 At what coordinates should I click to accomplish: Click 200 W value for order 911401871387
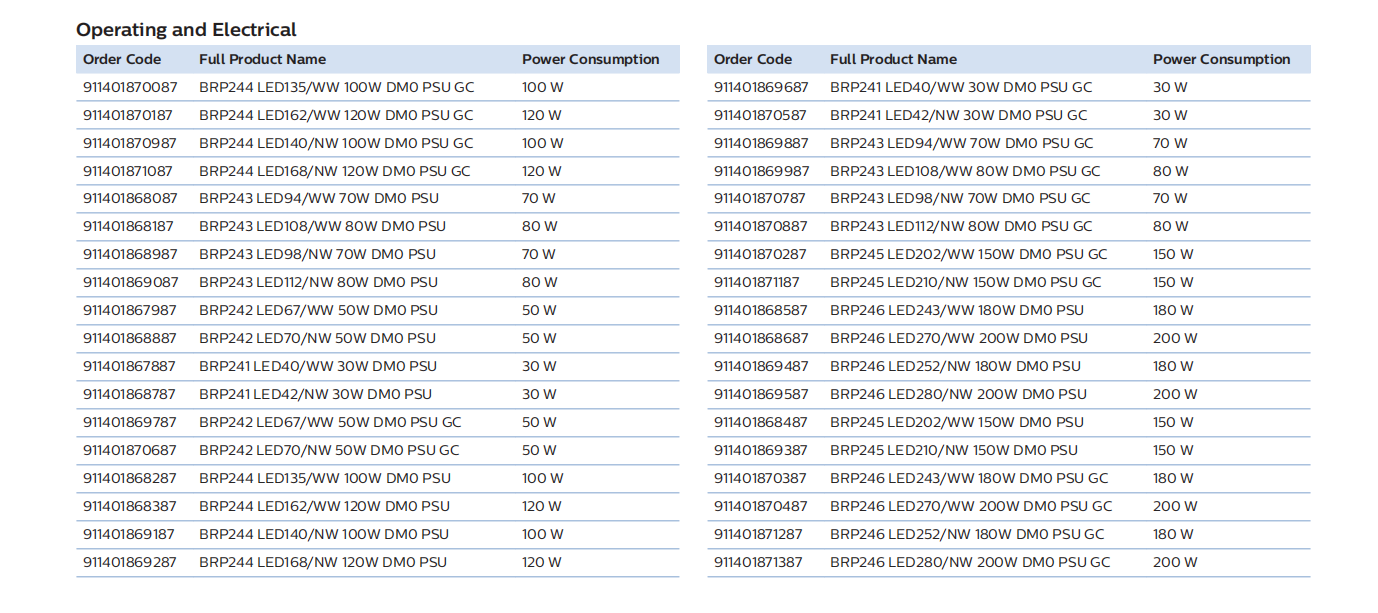coord(1175,562)
